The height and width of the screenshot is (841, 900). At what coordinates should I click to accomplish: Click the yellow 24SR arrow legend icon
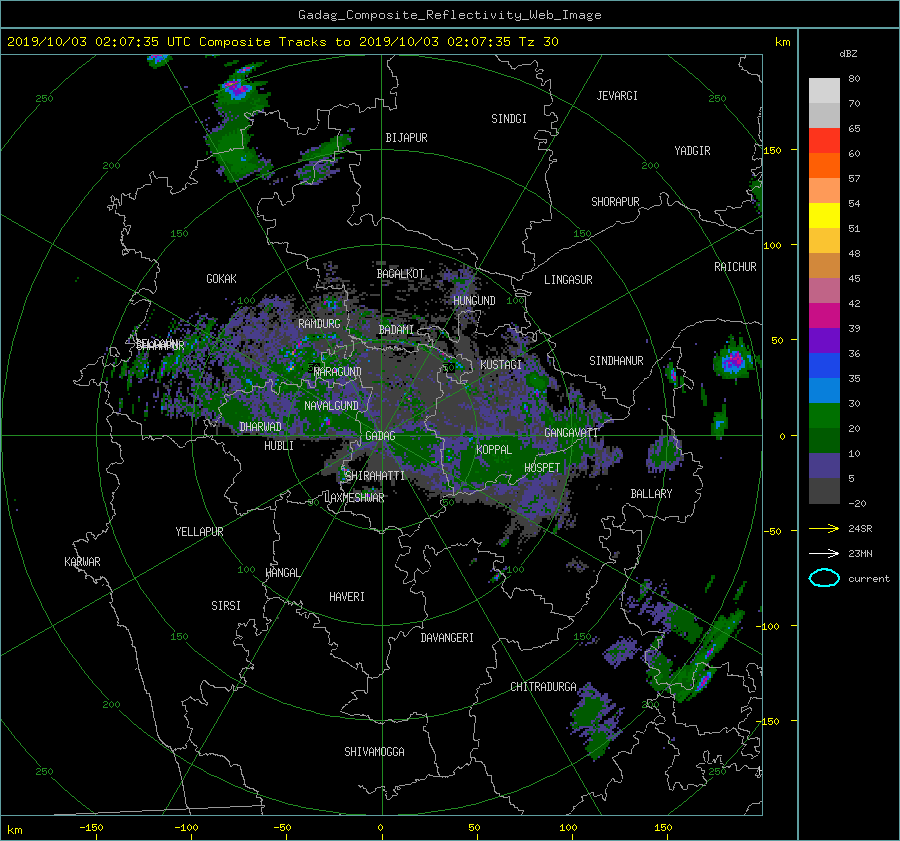tap(824, 528)
